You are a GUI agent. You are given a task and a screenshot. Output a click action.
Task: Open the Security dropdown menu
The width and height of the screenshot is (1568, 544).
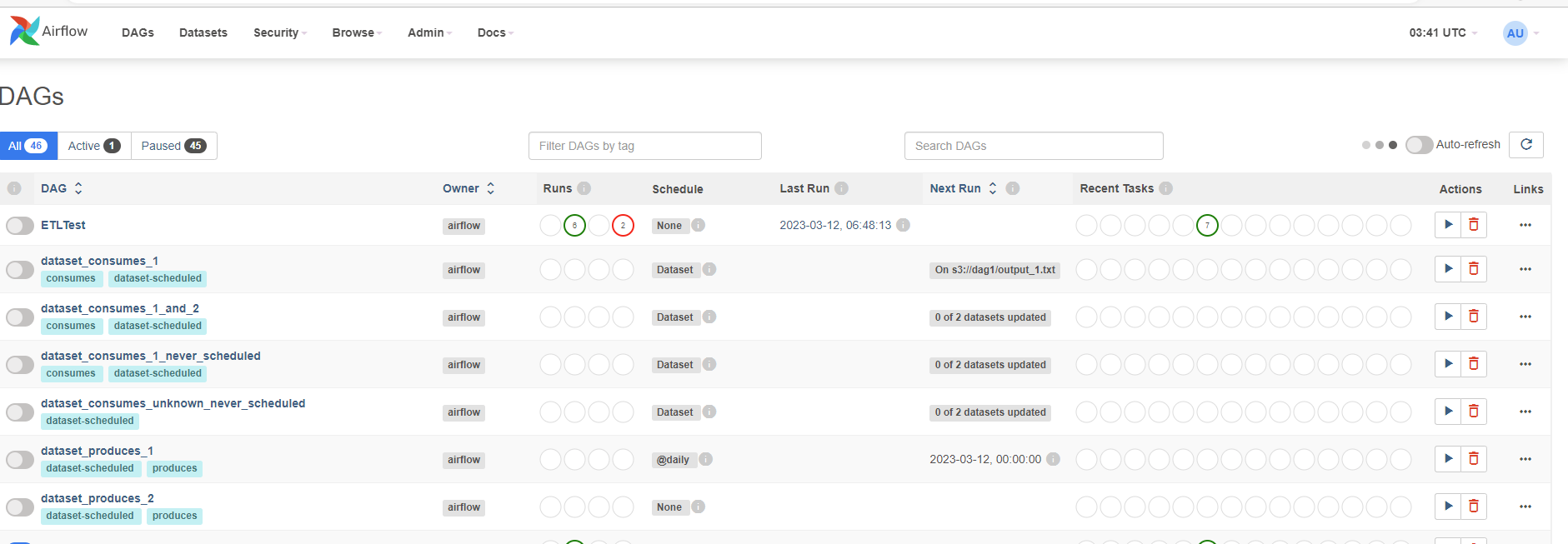pyautogui.click(x=279, y=32)
